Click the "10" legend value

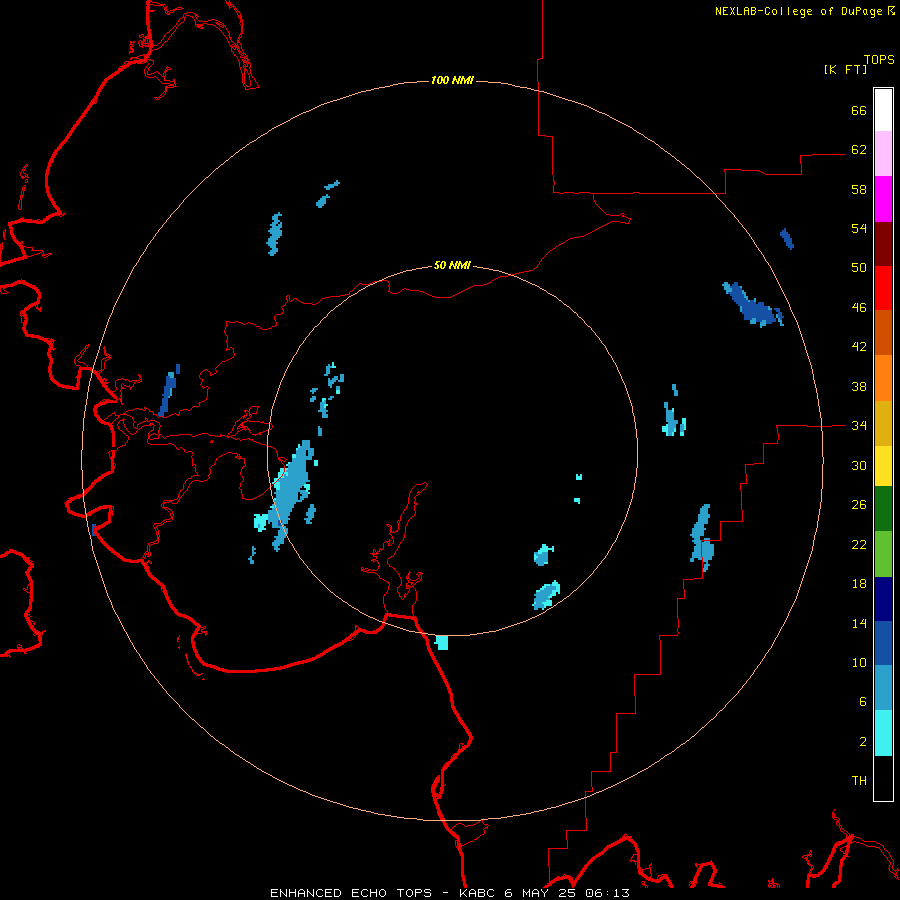click(859, 662)
